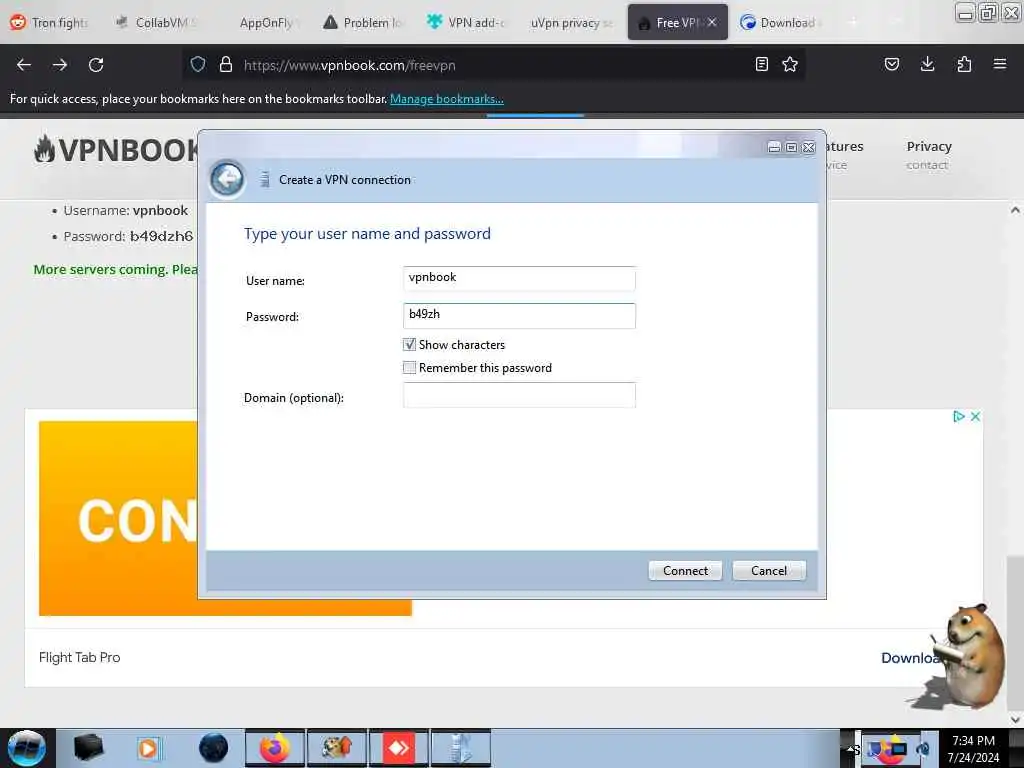The height and width of the screenshot is (768, 1024).
Task: Close the ad with the X icon
Action: pos(975,417)
